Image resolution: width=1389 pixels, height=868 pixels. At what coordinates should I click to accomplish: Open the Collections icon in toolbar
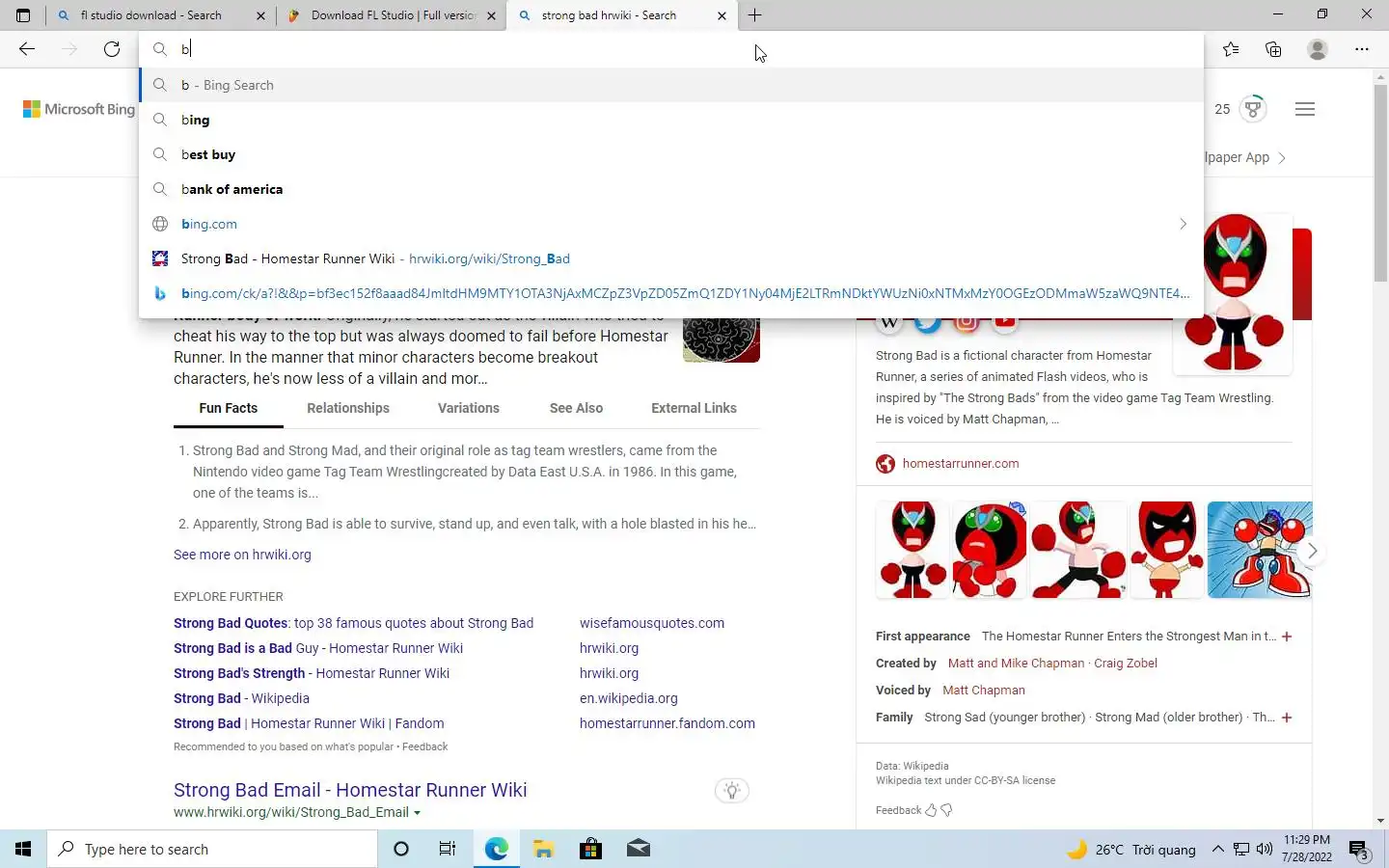[1273, 49]
